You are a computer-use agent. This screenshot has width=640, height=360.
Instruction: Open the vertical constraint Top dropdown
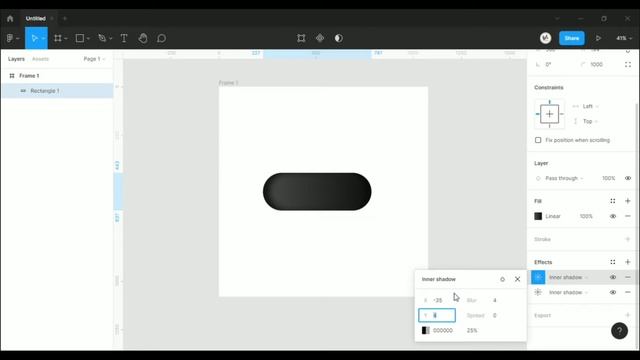tap(590, 121)
